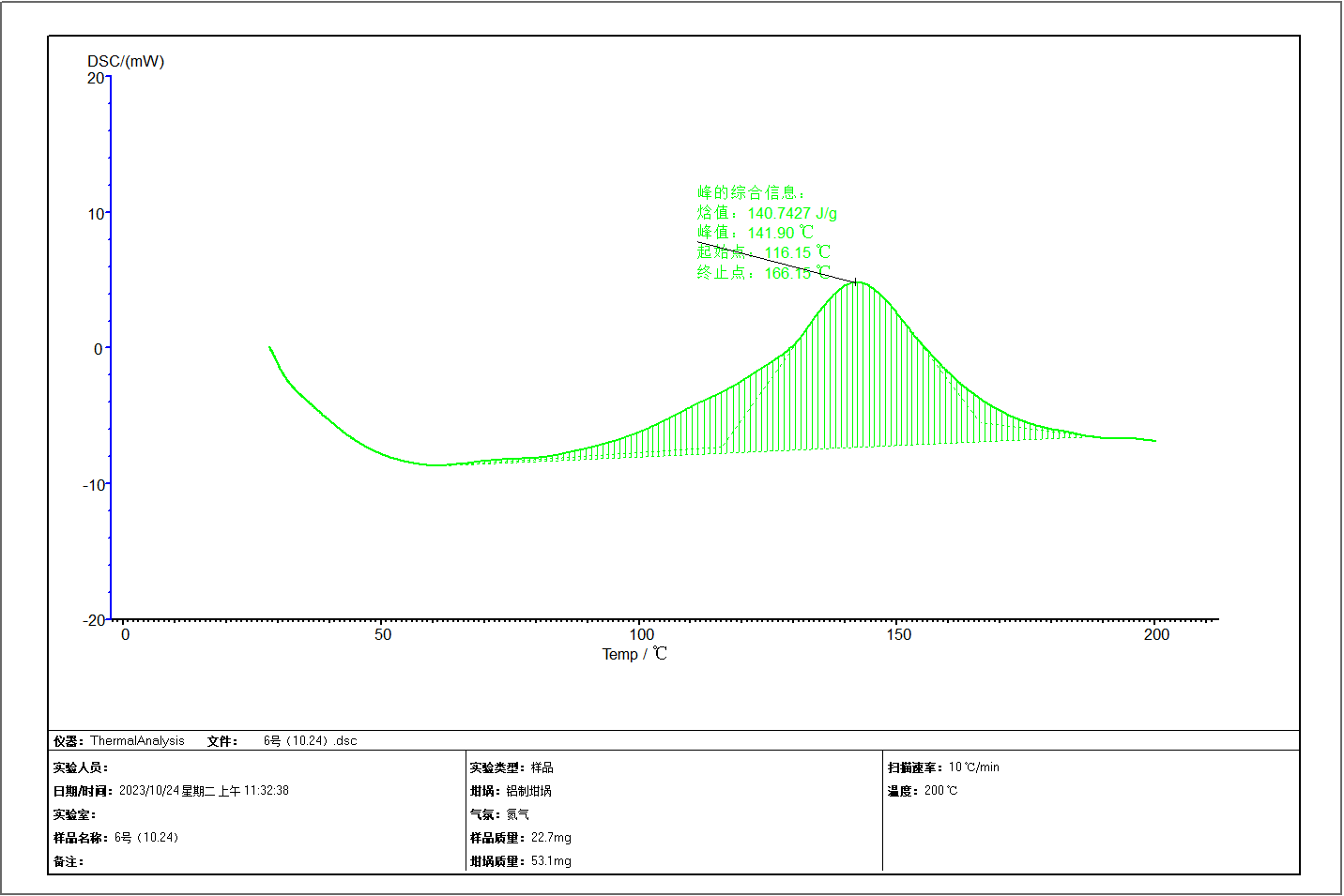This screenshot has width=1344, height=896.
Task: Click the sample name field 6号（10.24）
Action: tap(145, 837)
